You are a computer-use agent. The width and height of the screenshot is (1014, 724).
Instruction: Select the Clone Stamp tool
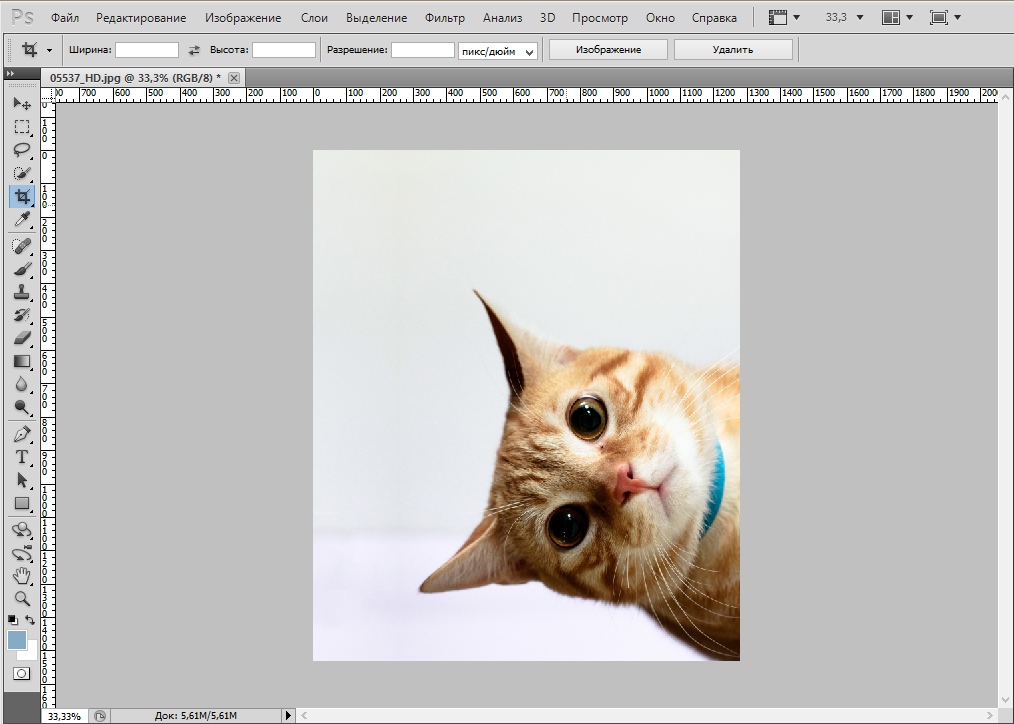pyautogui.click(x=21, y=292)
